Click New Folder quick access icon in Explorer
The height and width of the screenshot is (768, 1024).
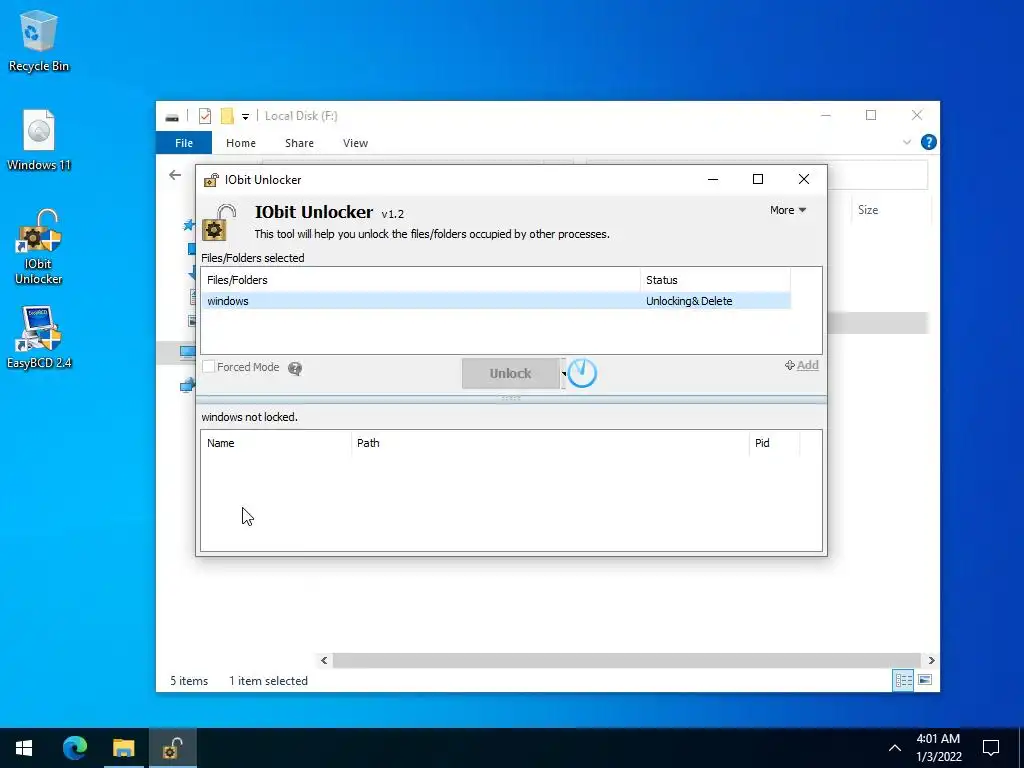tap(227, 116)
